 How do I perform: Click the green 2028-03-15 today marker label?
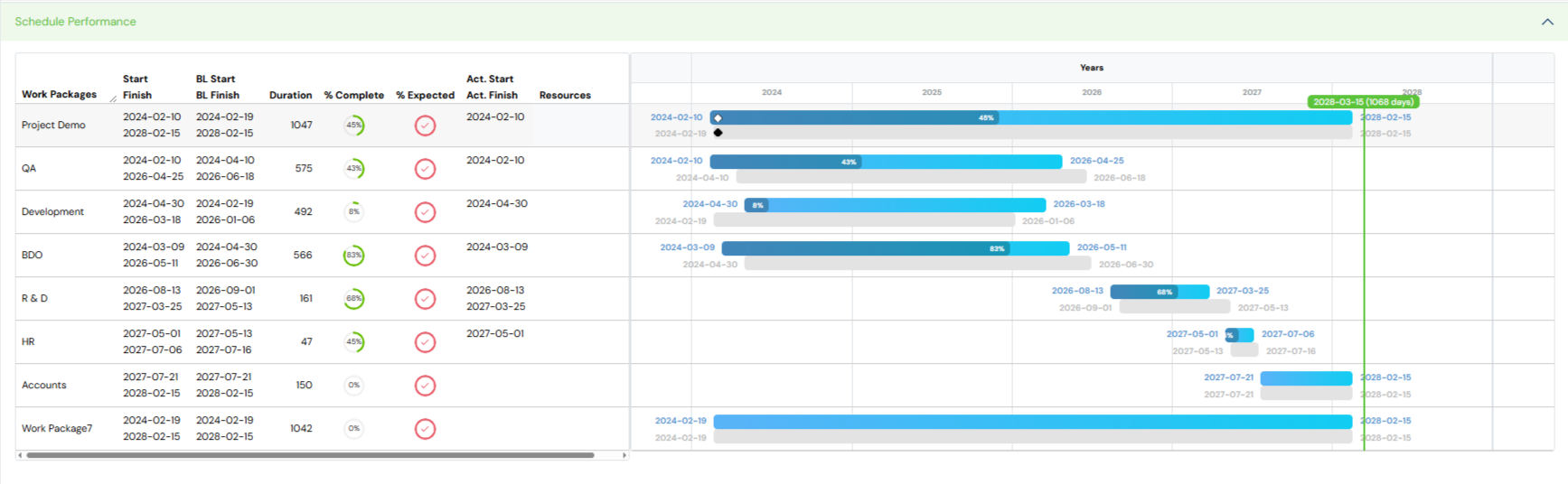[1363, 102]
